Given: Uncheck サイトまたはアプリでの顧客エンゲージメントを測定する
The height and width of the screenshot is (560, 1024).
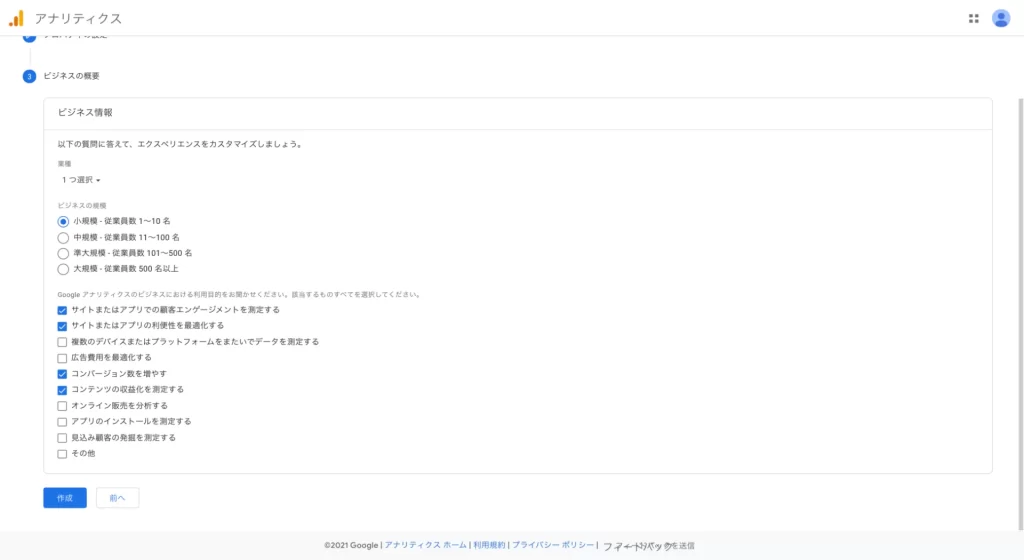Looking at the screenshot, I should click(62, 310).
